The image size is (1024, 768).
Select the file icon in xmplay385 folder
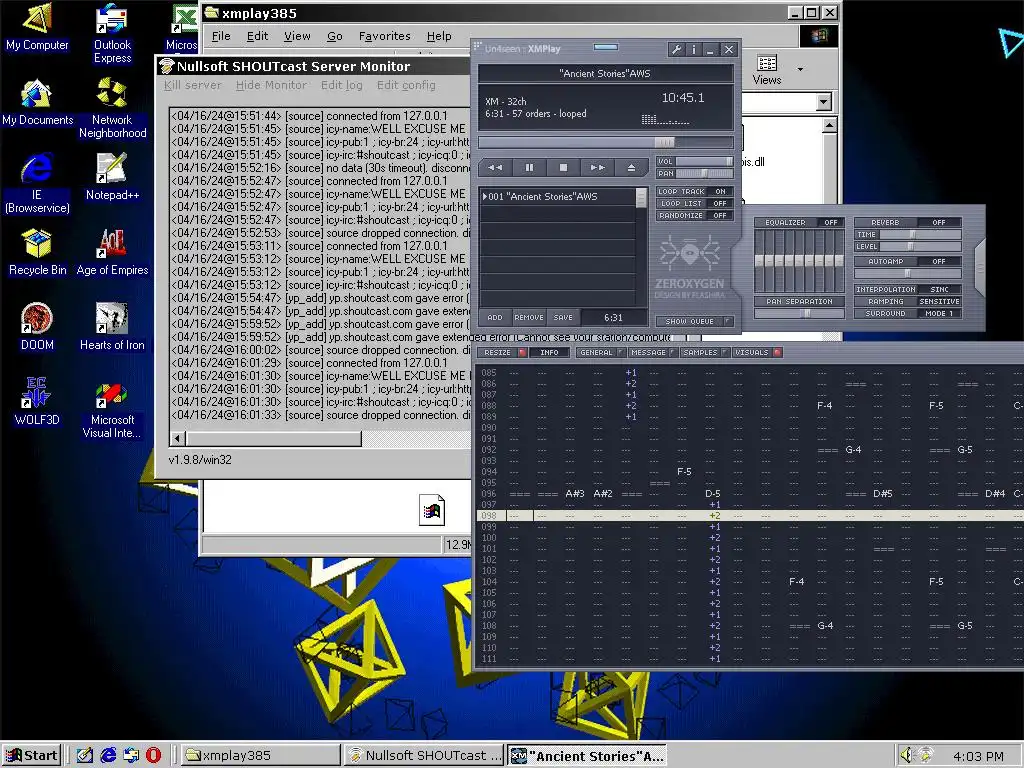(432, 510)
